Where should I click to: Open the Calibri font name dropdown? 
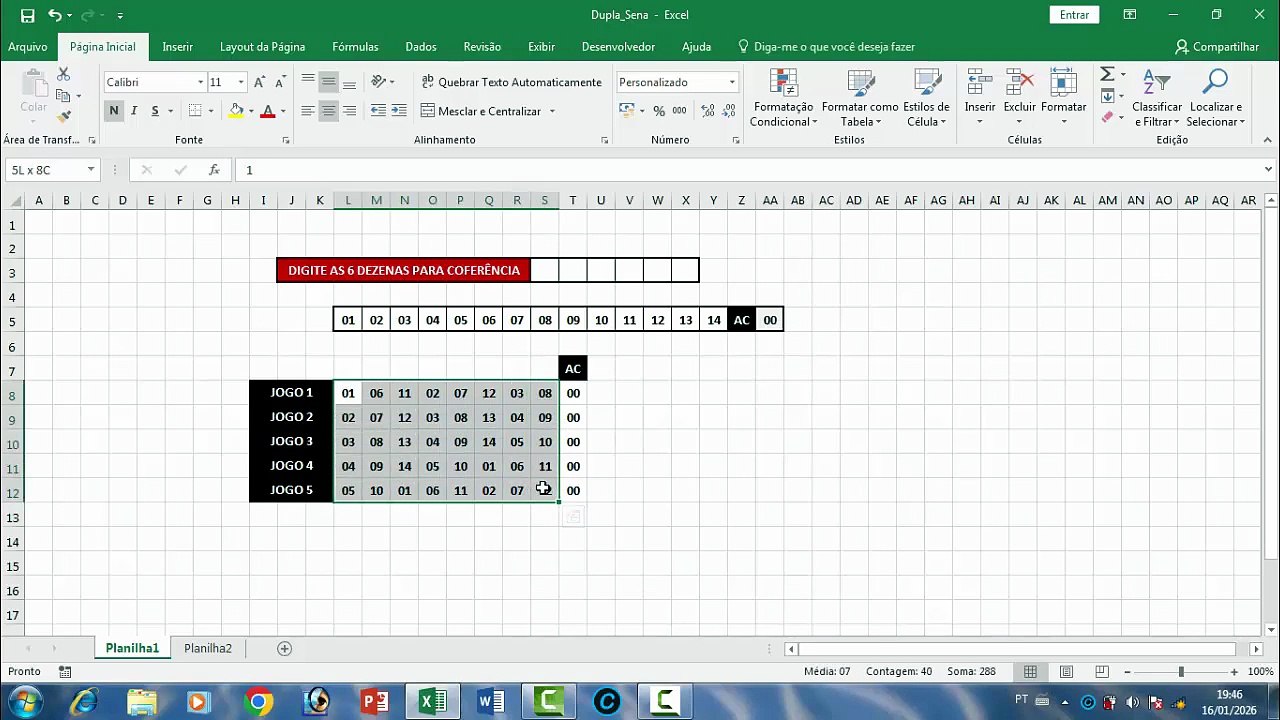point(200,82)
